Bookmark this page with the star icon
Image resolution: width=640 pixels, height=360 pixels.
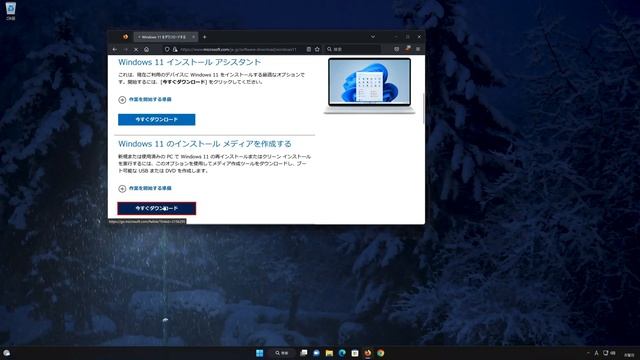coord(317,49)
